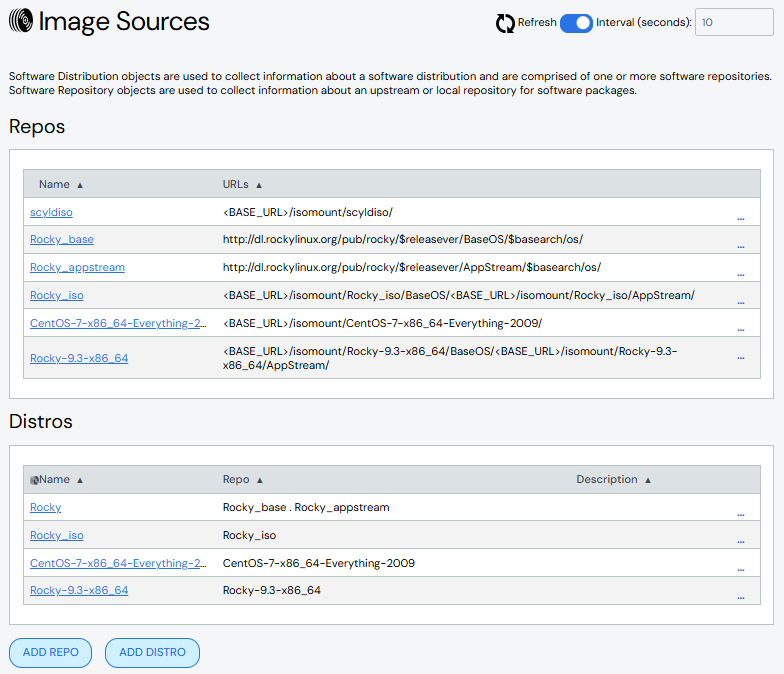Click the Rocky_base BaseOS URL text
Viewport: 784px width, 674px height.
tap(402, 240)
